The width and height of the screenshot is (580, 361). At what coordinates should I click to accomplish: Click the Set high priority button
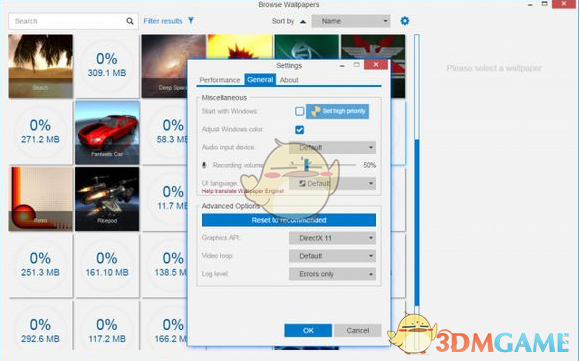[337, 111]
